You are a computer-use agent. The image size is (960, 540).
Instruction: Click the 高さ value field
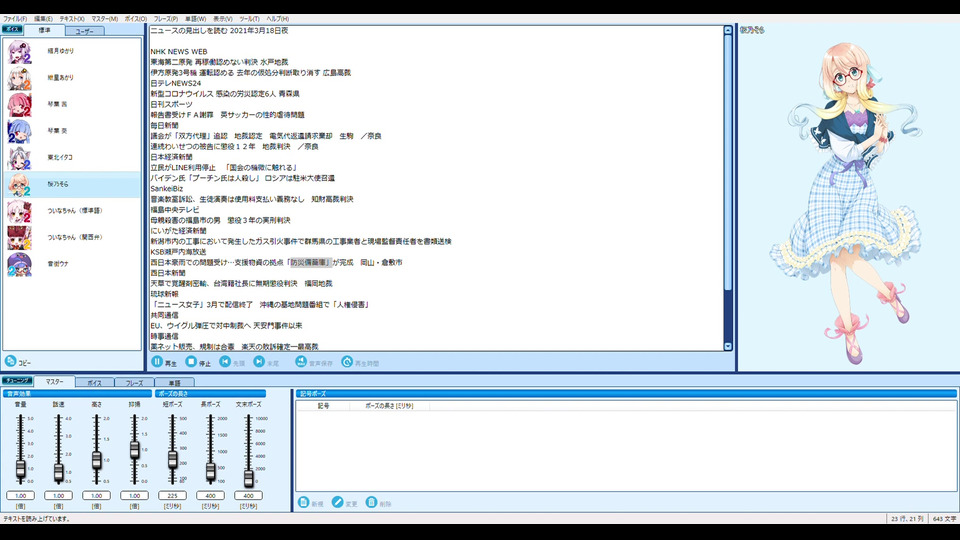96,495
